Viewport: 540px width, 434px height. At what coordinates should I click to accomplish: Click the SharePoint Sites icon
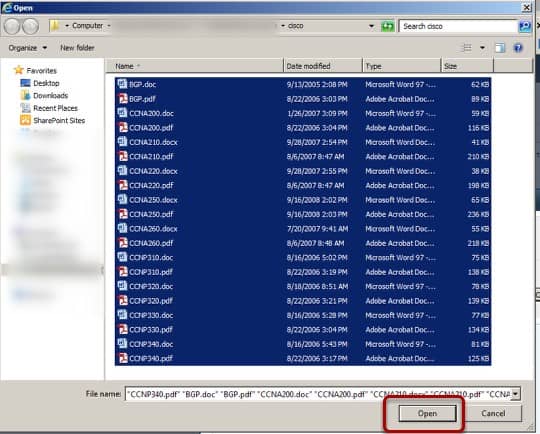(25, 121)
